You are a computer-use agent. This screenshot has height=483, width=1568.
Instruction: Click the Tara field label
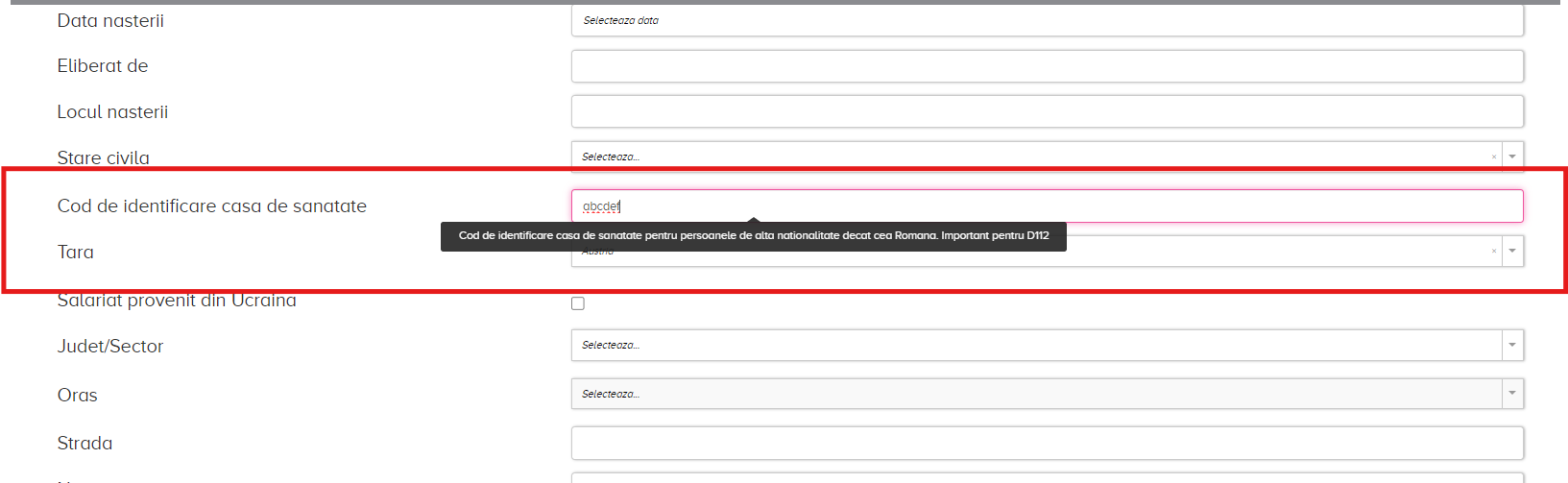tap(75, 253)
